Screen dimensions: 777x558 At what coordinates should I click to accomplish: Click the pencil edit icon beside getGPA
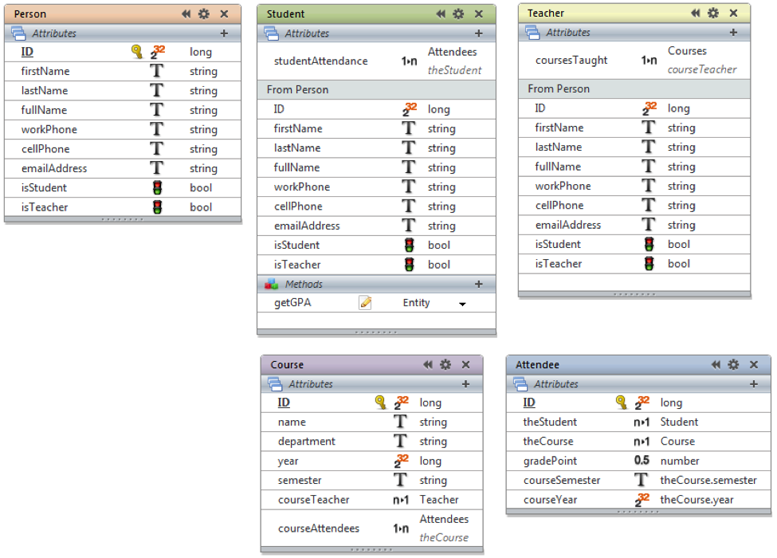365,302
